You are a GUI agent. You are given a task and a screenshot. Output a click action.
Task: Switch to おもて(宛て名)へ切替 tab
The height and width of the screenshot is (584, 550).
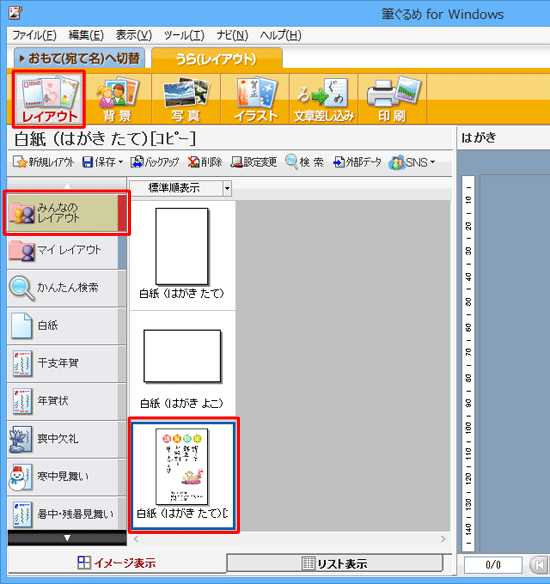click(x=79, y=58)
